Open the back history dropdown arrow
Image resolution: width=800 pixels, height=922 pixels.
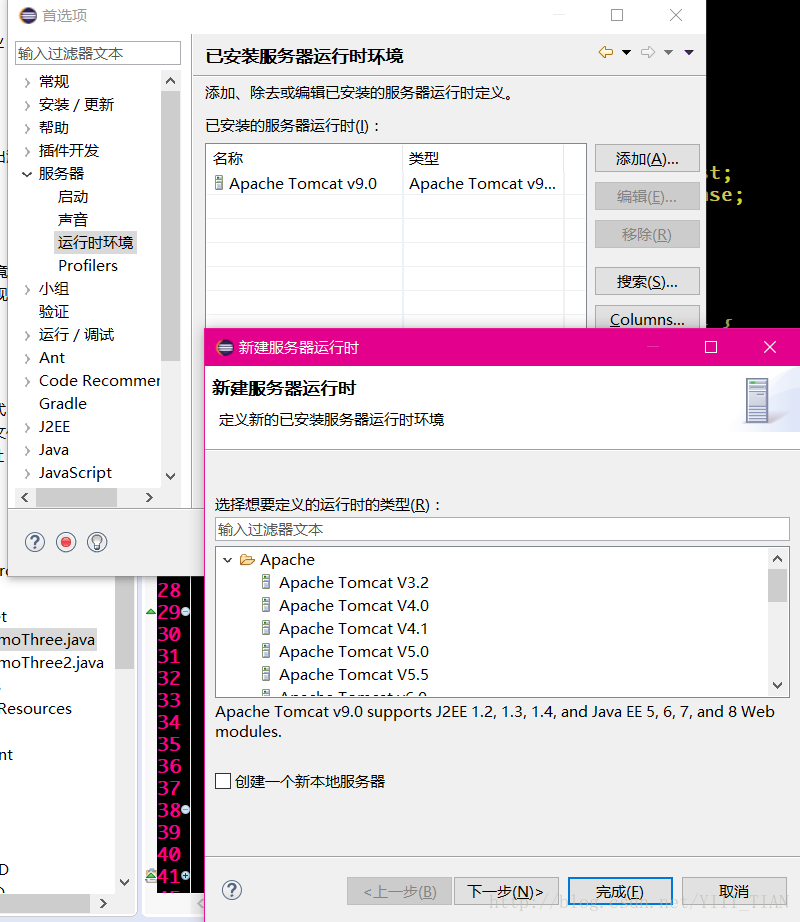coord(627,52)
